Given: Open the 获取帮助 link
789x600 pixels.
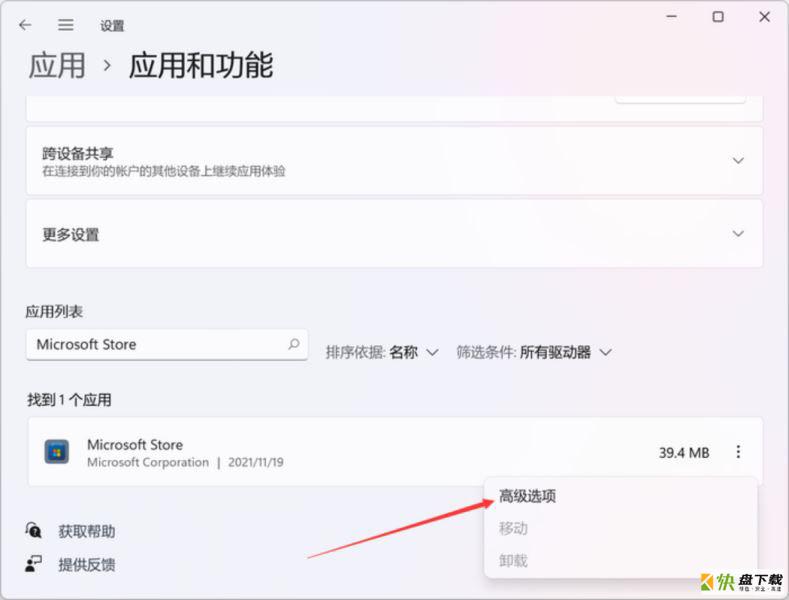Looking at the screenshot, I should pyautogui.click(x=87, y=531).
